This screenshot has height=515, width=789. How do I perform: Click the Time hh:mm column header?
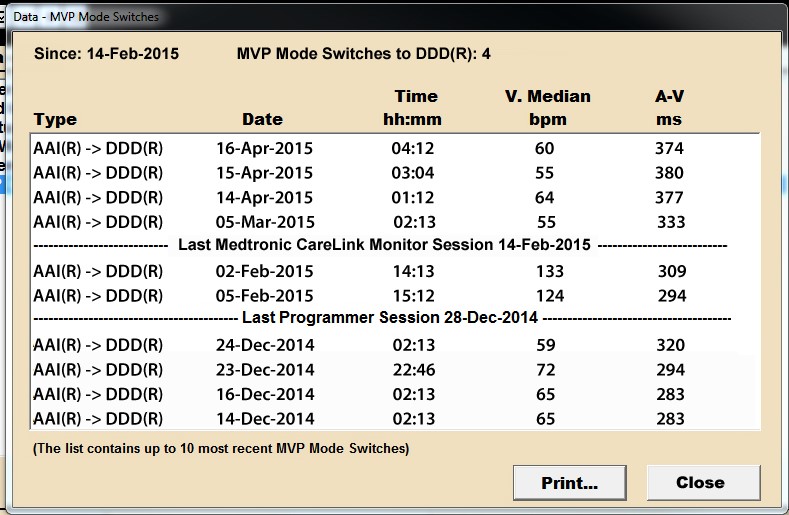click(416, 108)
